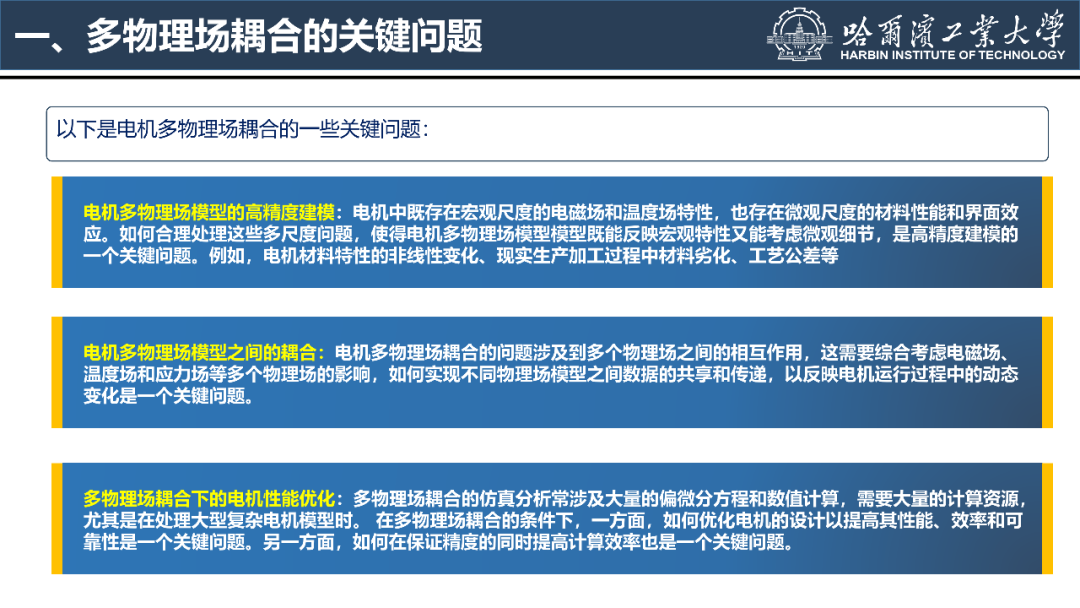Click the text 变化是一个关键问题 in second box

click(x=163, y=395)
